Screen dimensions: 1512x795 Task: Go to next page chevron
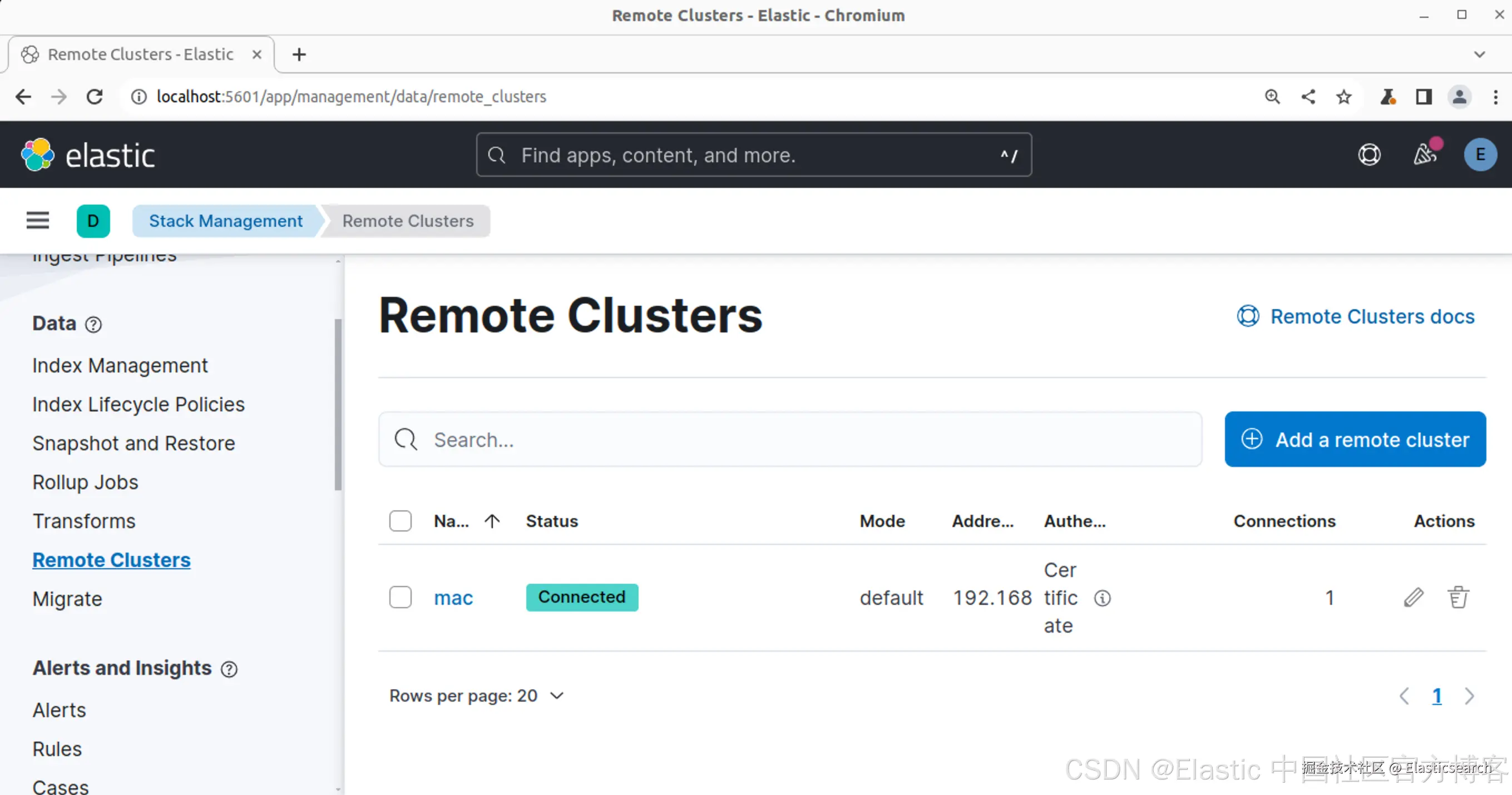click(1469, 696)
